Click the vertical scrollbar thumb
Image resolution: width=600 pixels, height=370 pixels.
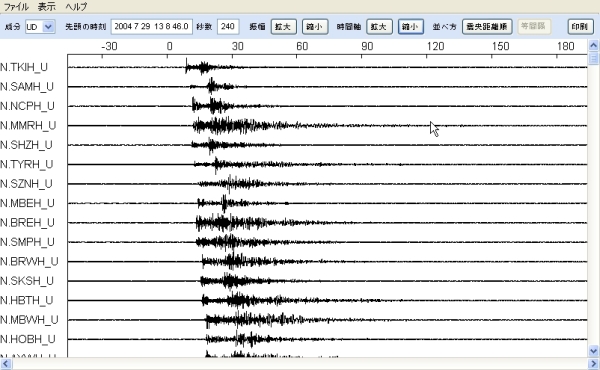coord(593,59)
